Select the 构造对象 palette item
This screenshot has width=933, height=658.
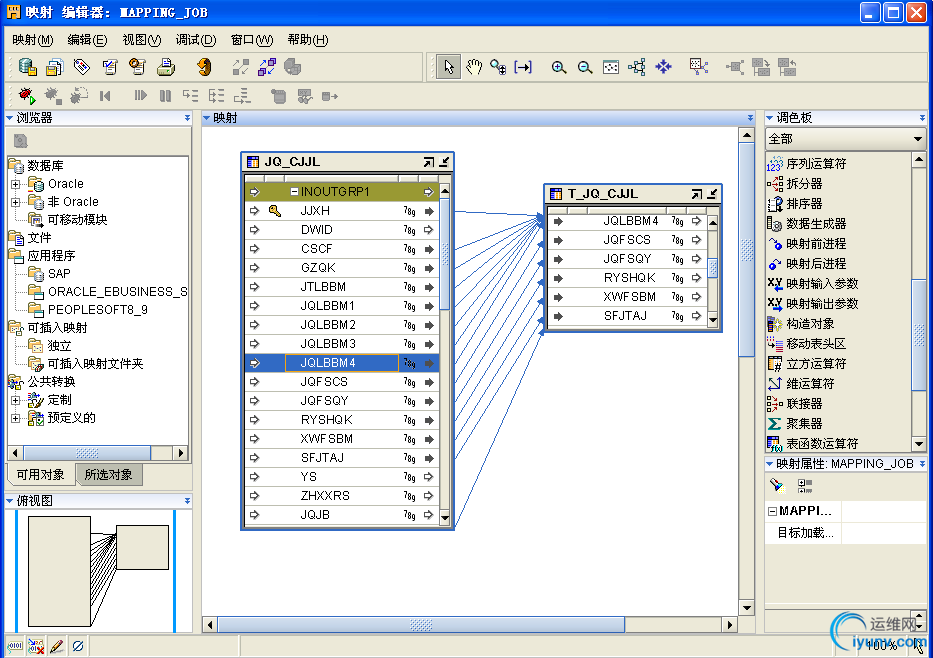[801, 324]
